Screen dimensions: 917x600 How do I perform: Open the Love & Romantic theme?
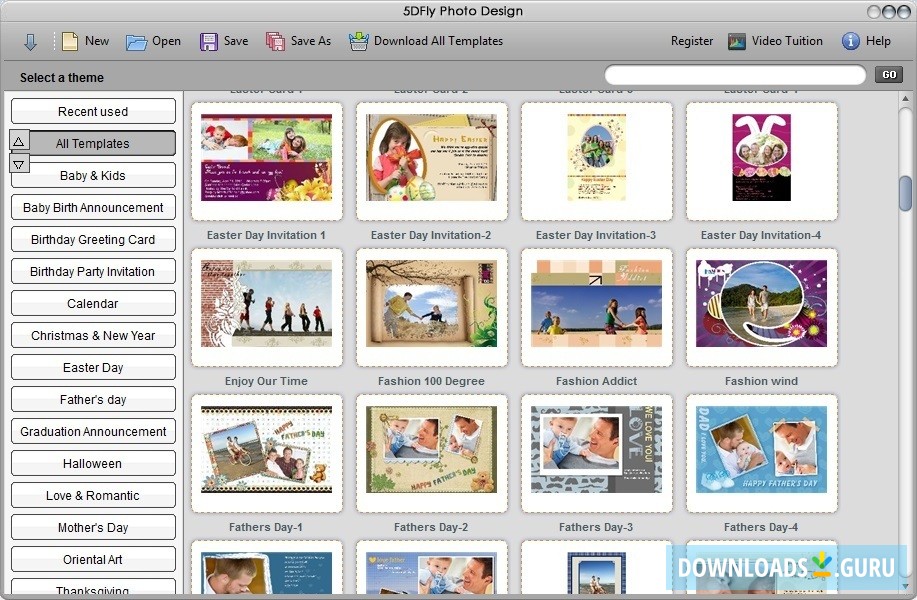93,495
